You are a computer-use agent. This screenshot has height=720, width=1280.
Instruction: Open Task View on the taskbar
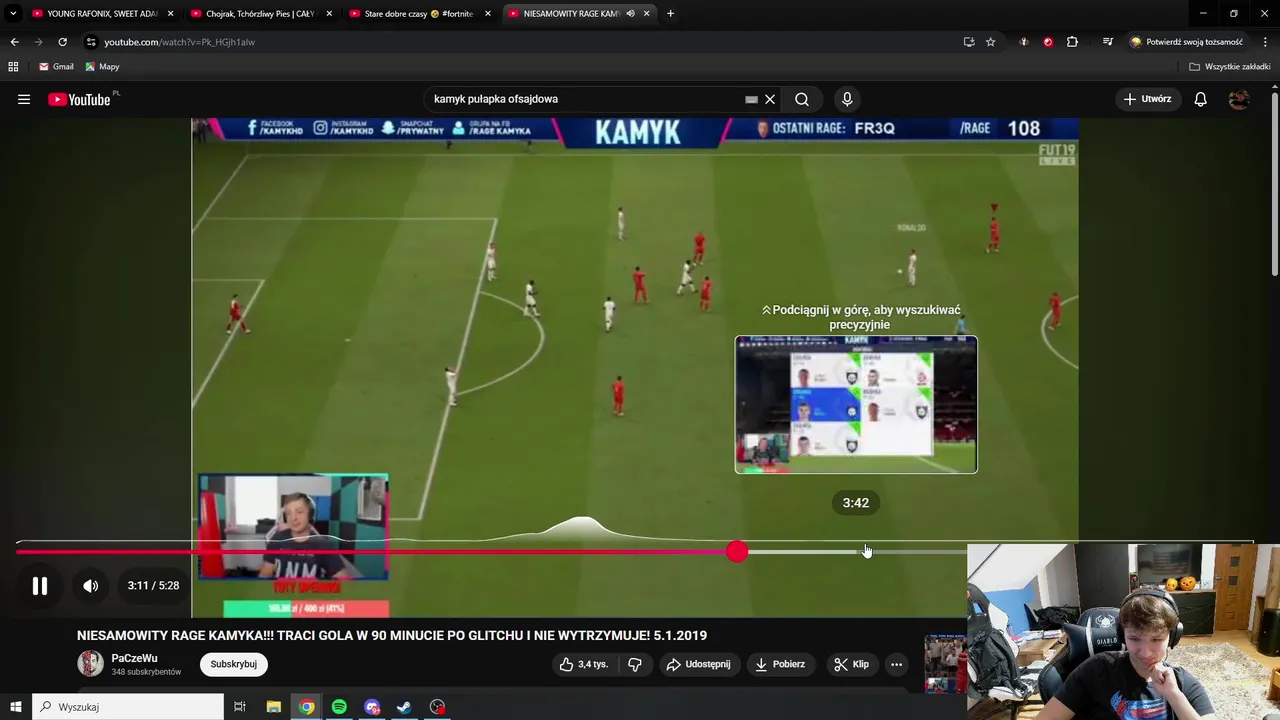coord(240,707)
